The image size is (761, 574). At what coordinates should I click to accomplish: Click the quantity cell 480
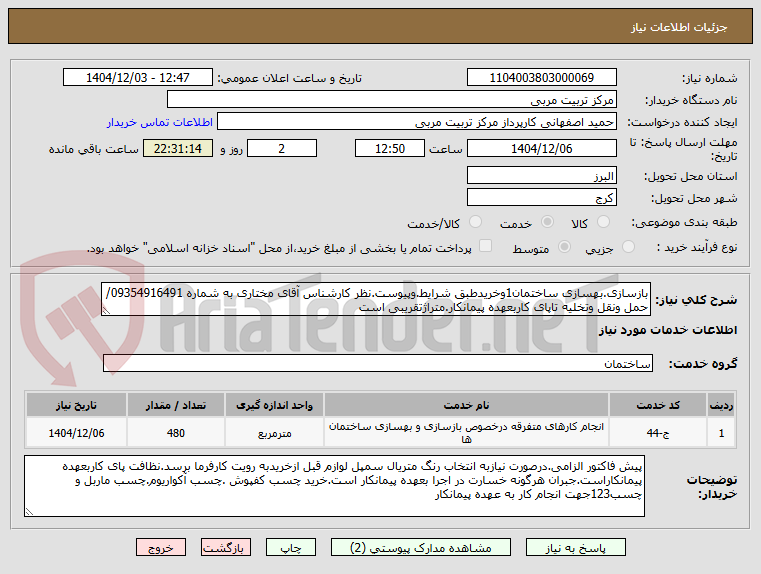(x=176, y=433)
